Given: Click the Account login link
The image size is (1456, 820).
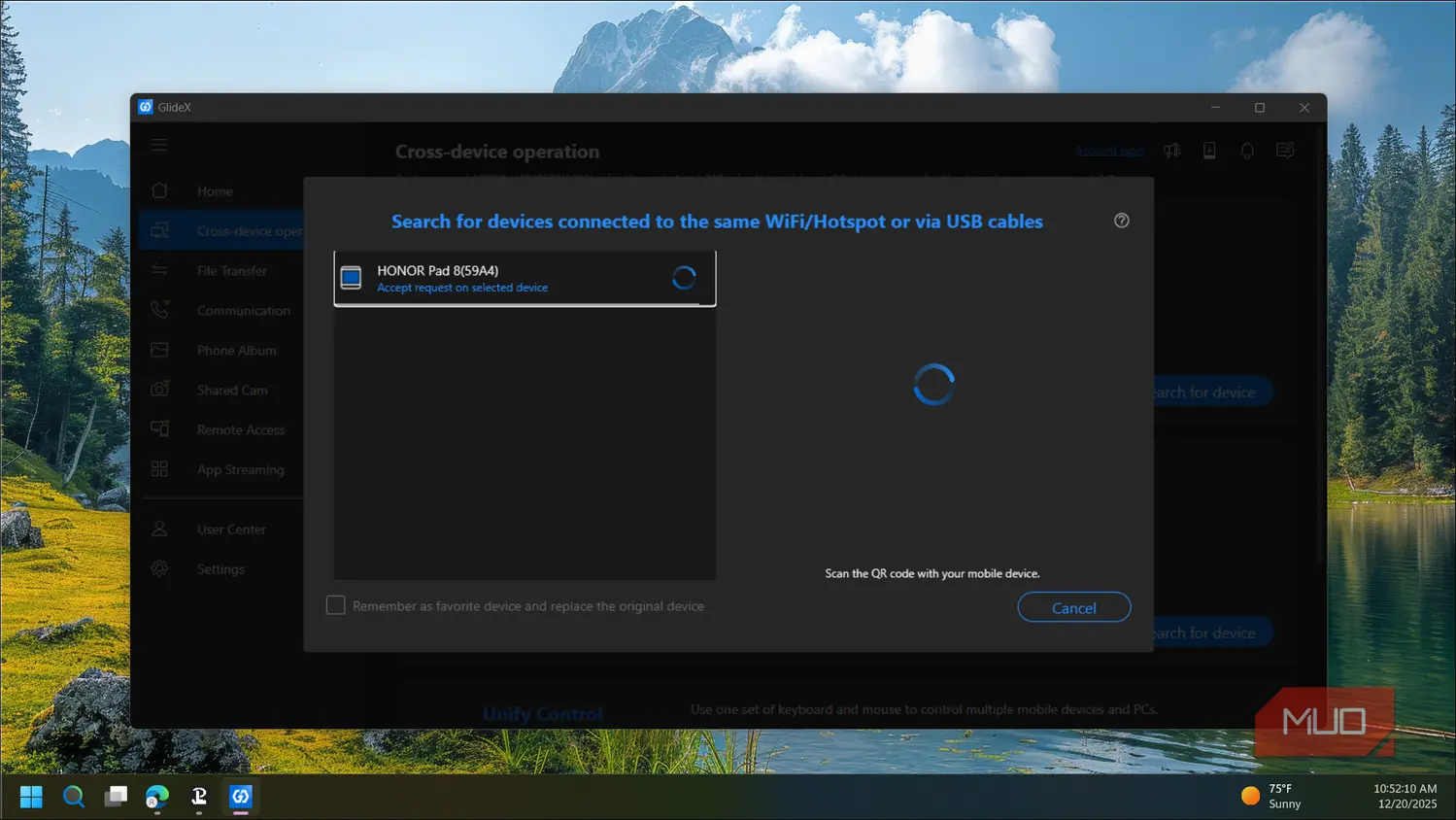Looking at the screenshot, I should tap(1109, 151).
